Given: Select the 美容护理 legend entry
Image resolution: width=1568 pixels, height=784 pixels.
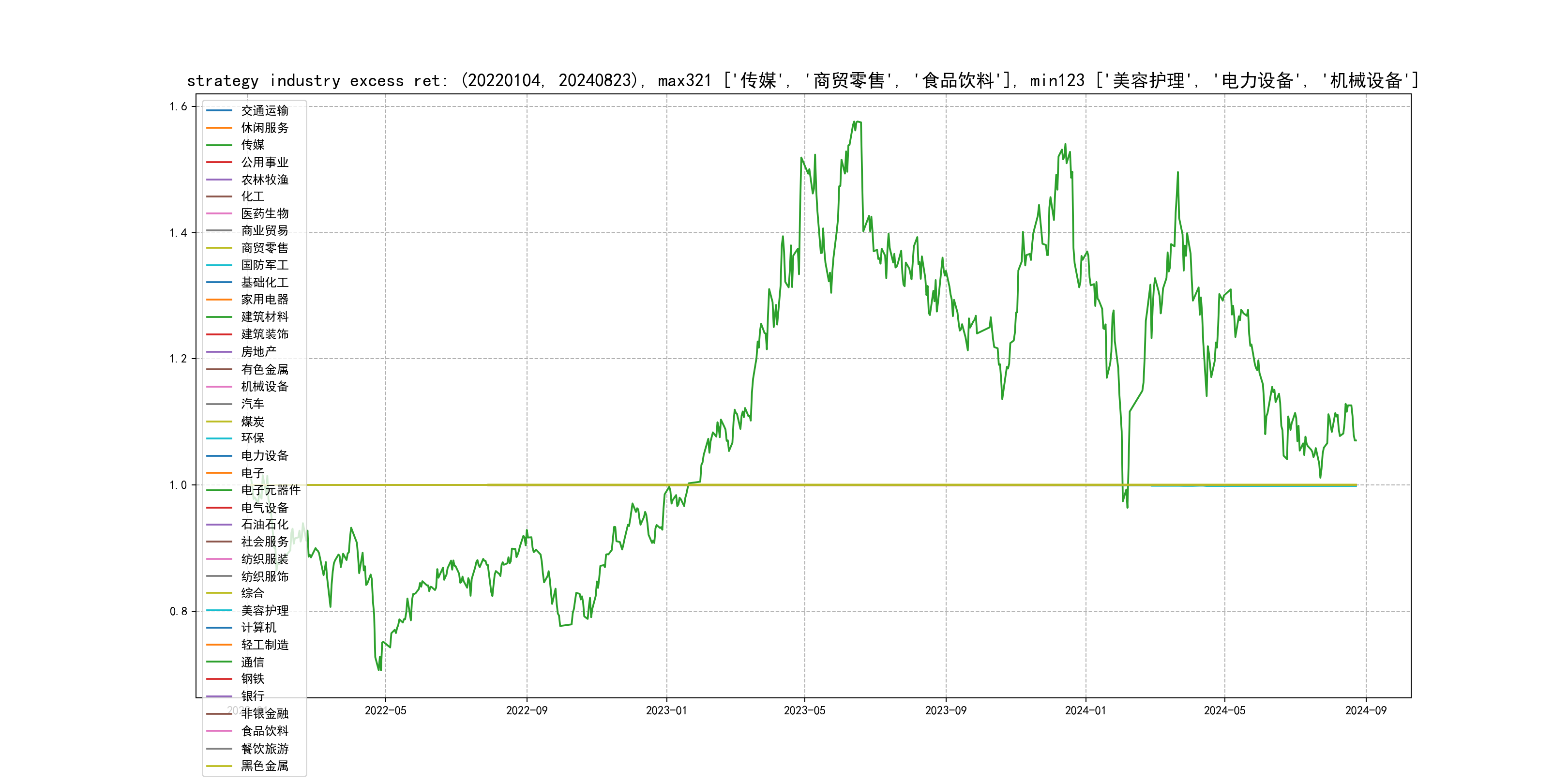Looking at the screenshot, I should coord(265,610).
